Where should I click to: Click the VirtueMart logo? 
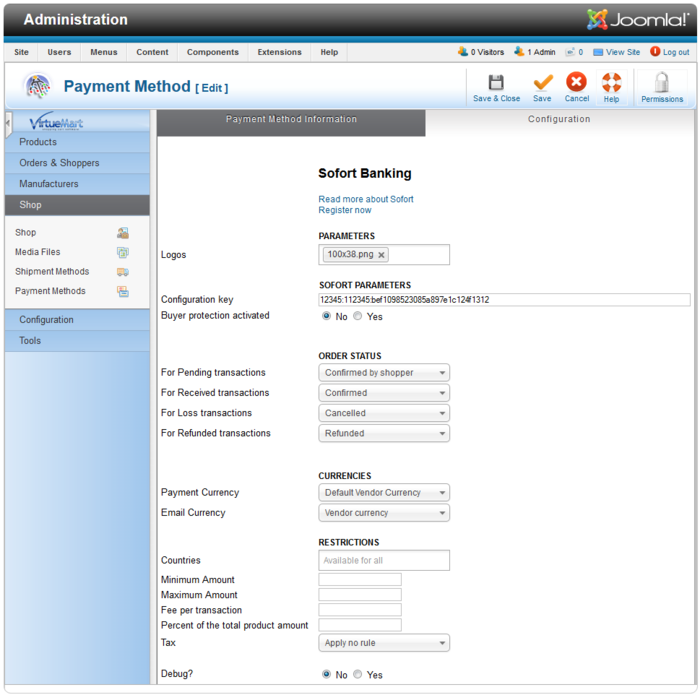pyautogui.click(x=56, y=121)
